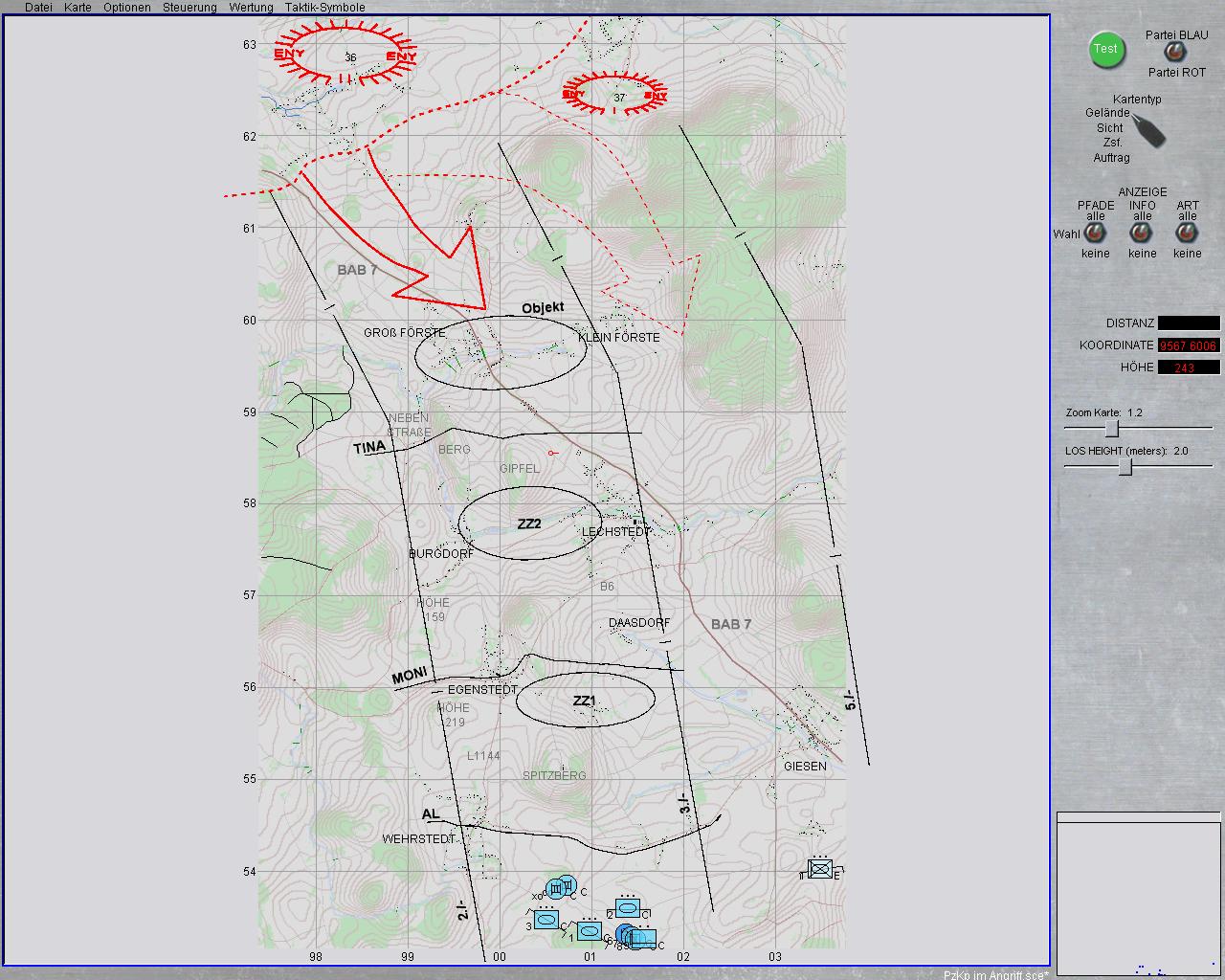Toggle the PFADE display switch
The width and height of the screenshot is (1225, 980).
pyautogui.click(x=1095, y=234)
